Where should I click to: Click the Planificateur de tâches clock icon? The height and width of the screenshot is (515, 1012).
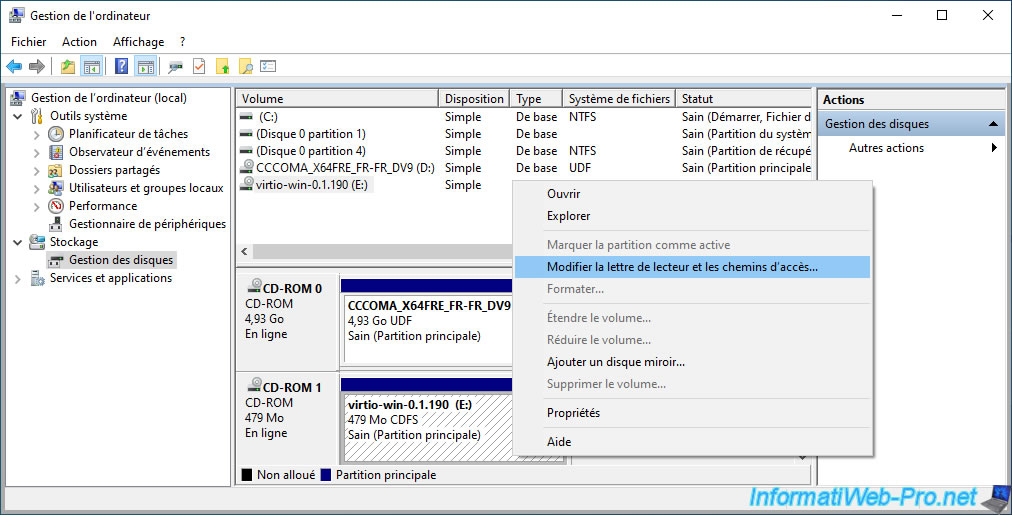(x=56, y=134)
